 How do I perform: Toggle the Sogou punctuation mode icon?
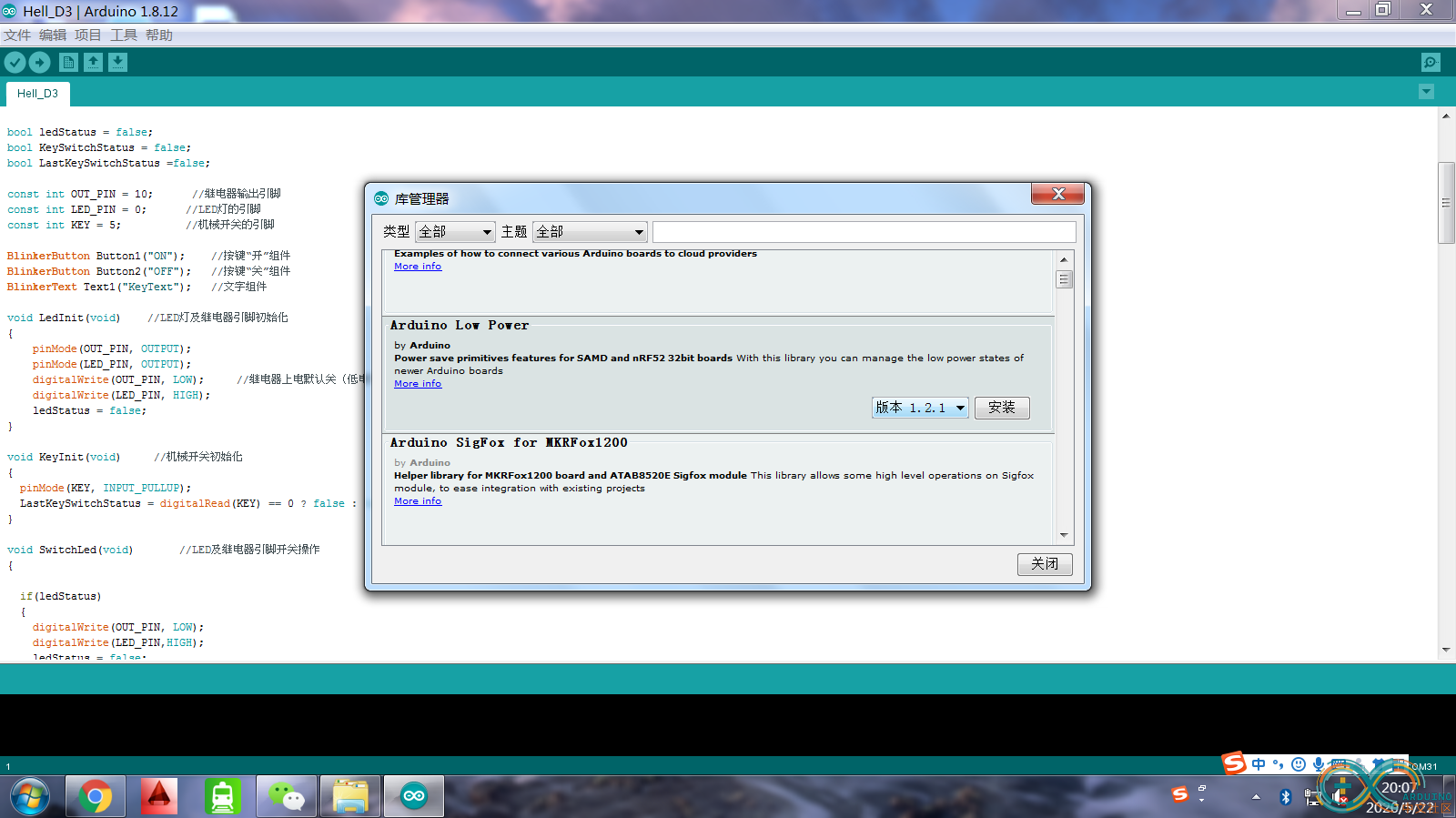pyautogui.click(x=1279, y=764)
